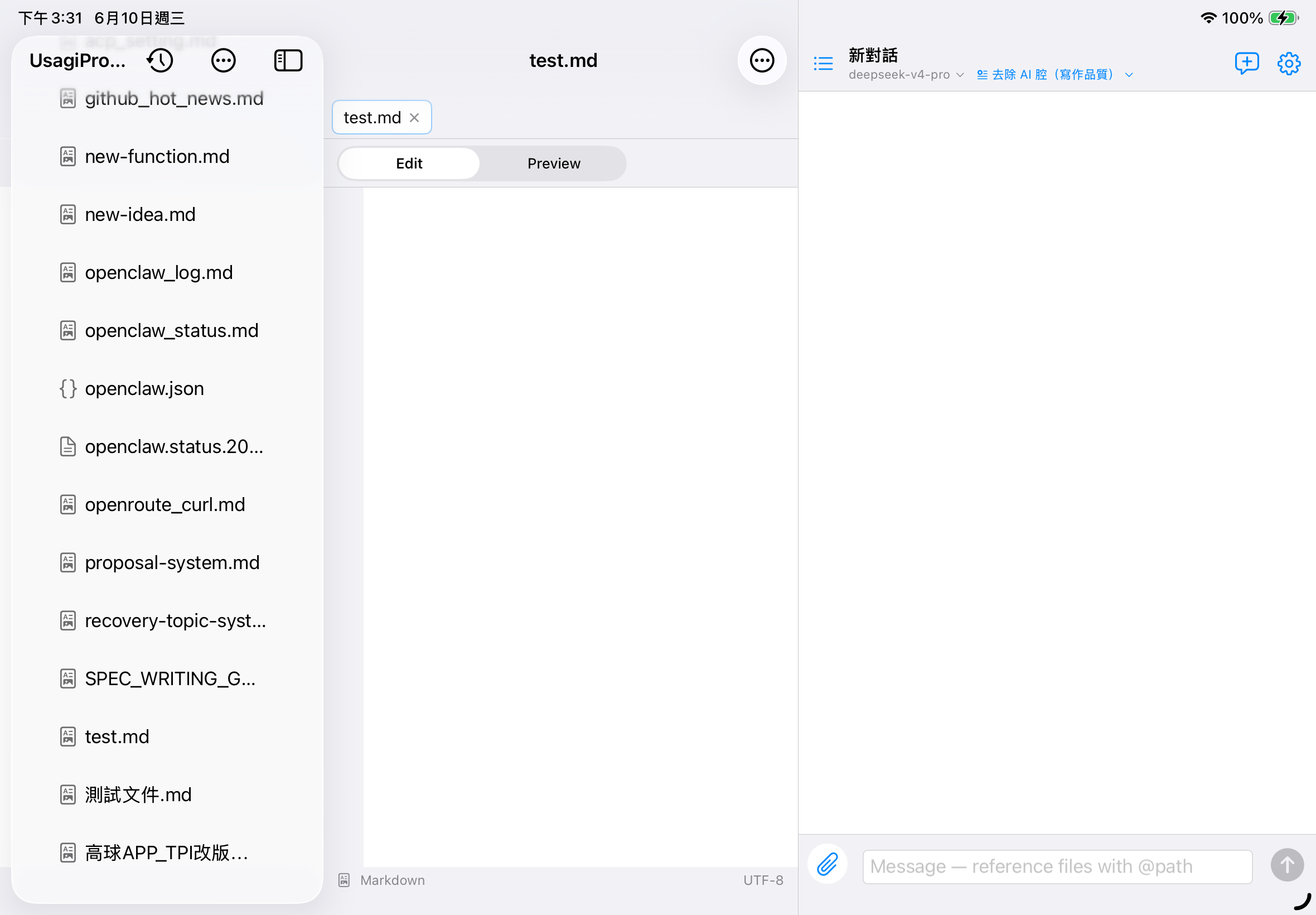Screen dimensions: 1316x915
Task: Open 高球APP_TPI改版... file
Action: pos(166,853)
